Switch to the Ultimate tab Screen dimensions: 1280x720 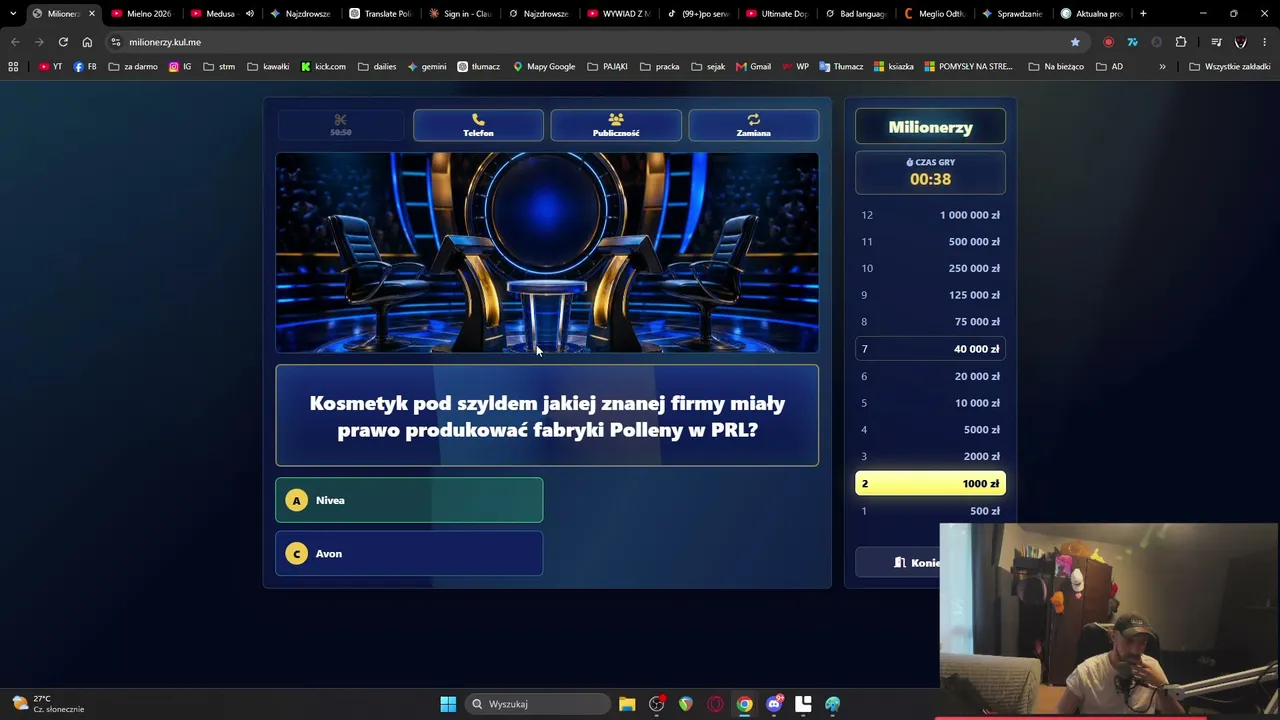coord(776,14)
